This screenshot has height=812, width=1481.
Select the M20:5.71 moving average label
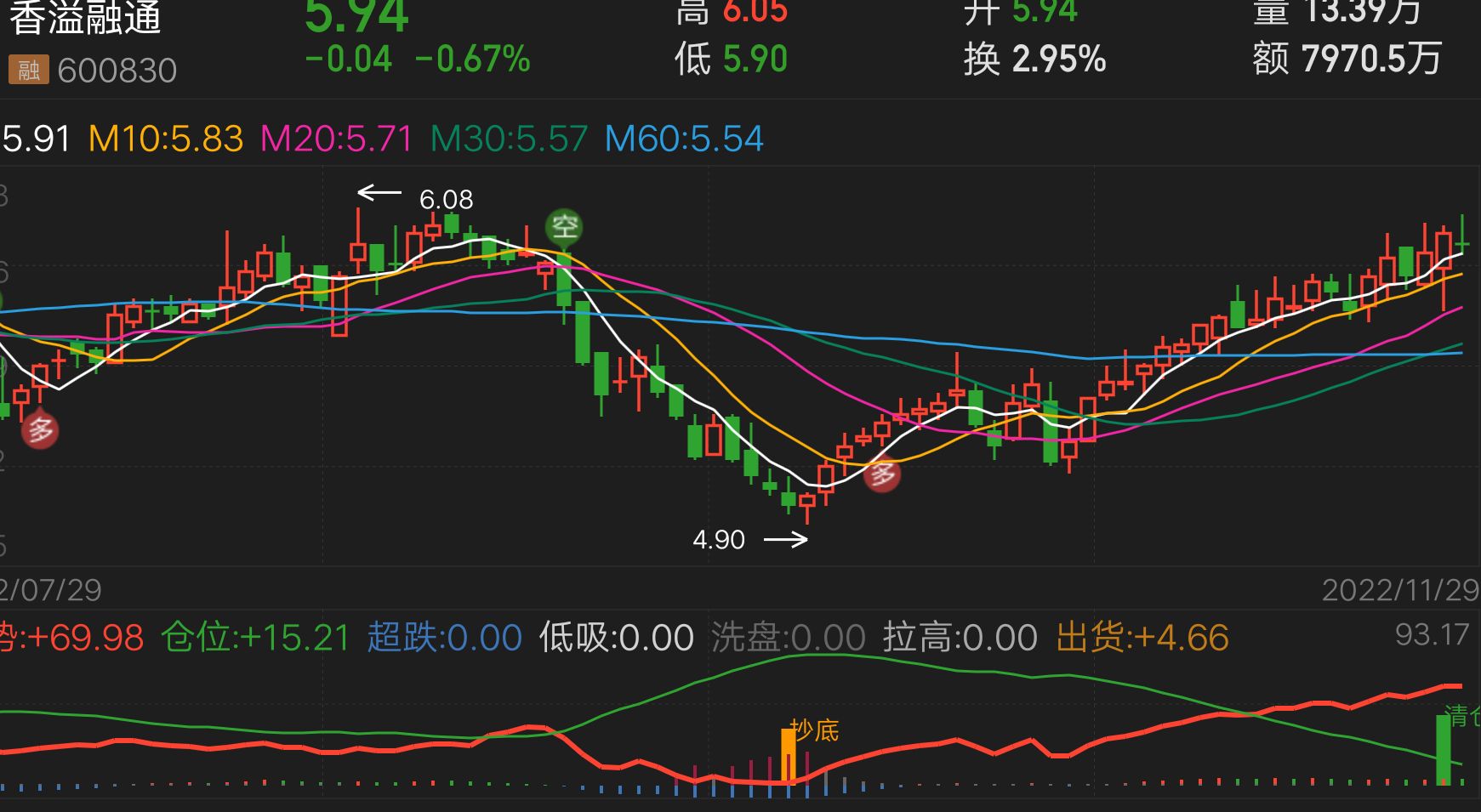337,139
